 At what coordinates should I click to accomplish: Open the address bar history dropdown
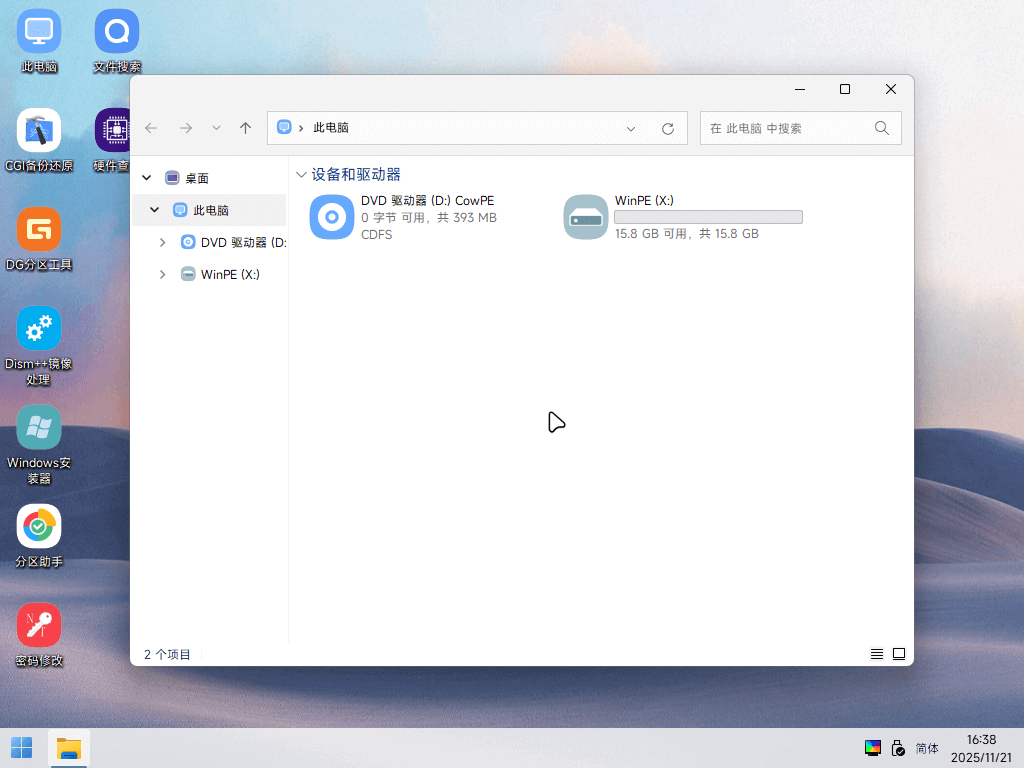pyautogui.click(x=631, y=129)
